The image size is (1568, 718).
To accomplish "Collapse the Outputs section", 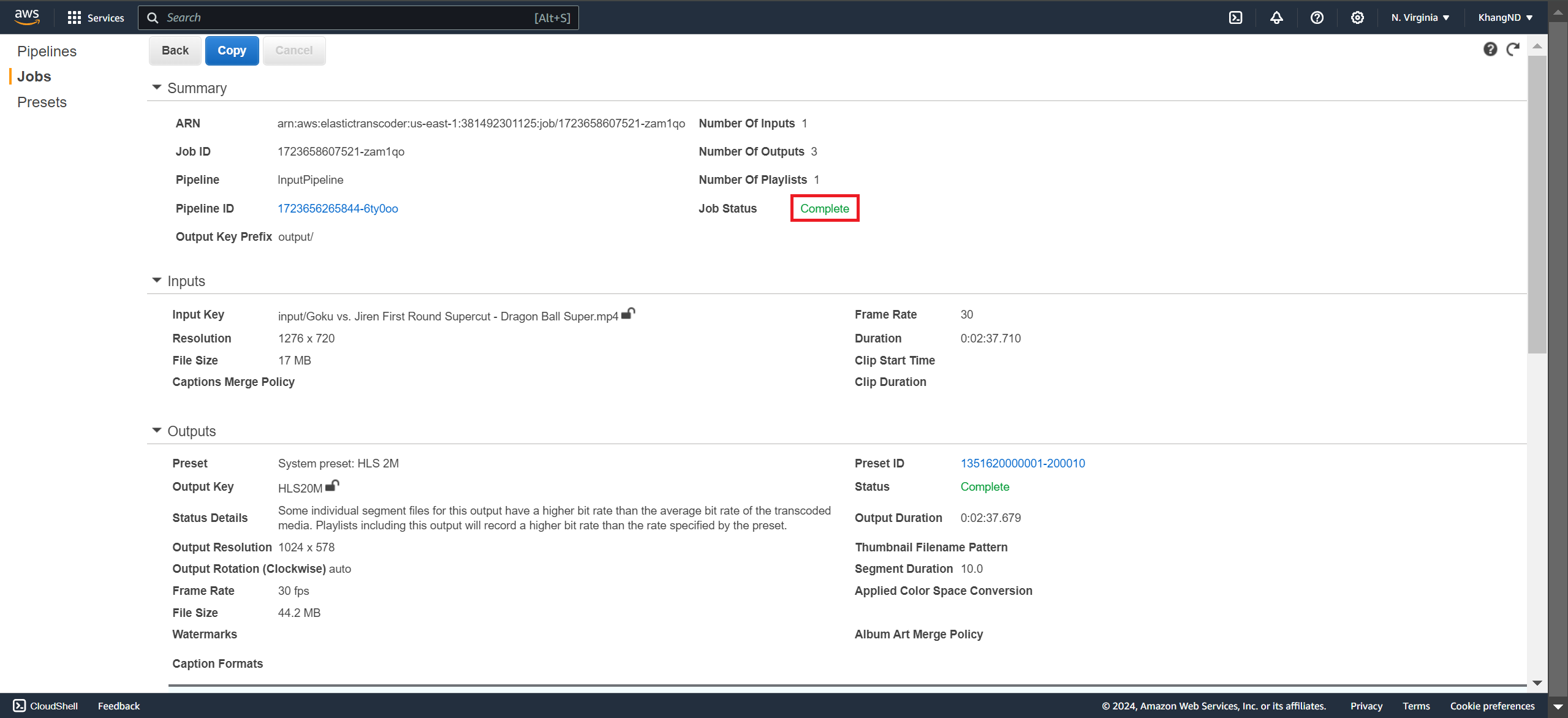I will click(157, 431).
